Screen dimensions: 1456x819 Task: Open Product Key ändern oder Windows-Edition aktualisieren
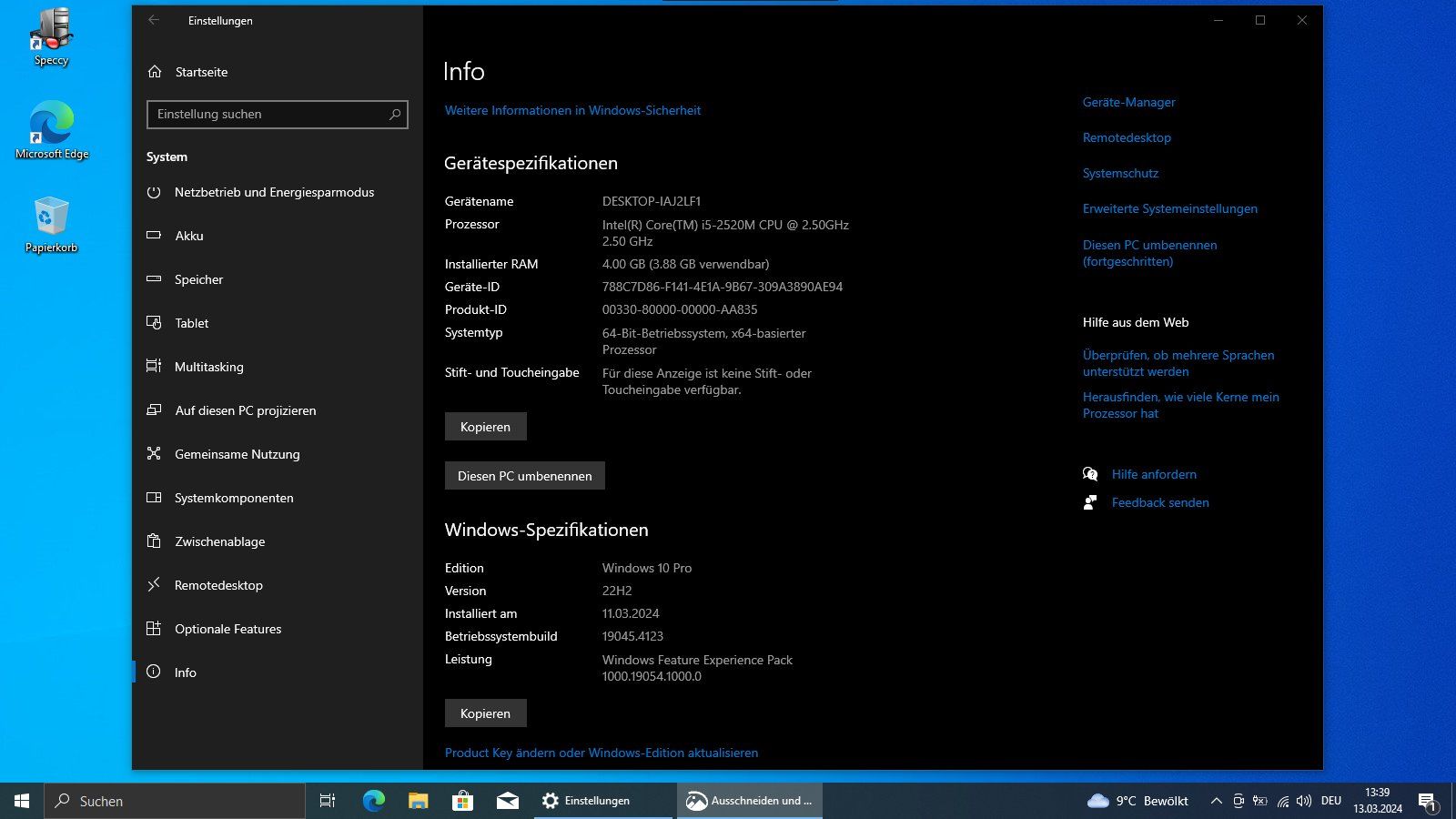click(601, 753)
